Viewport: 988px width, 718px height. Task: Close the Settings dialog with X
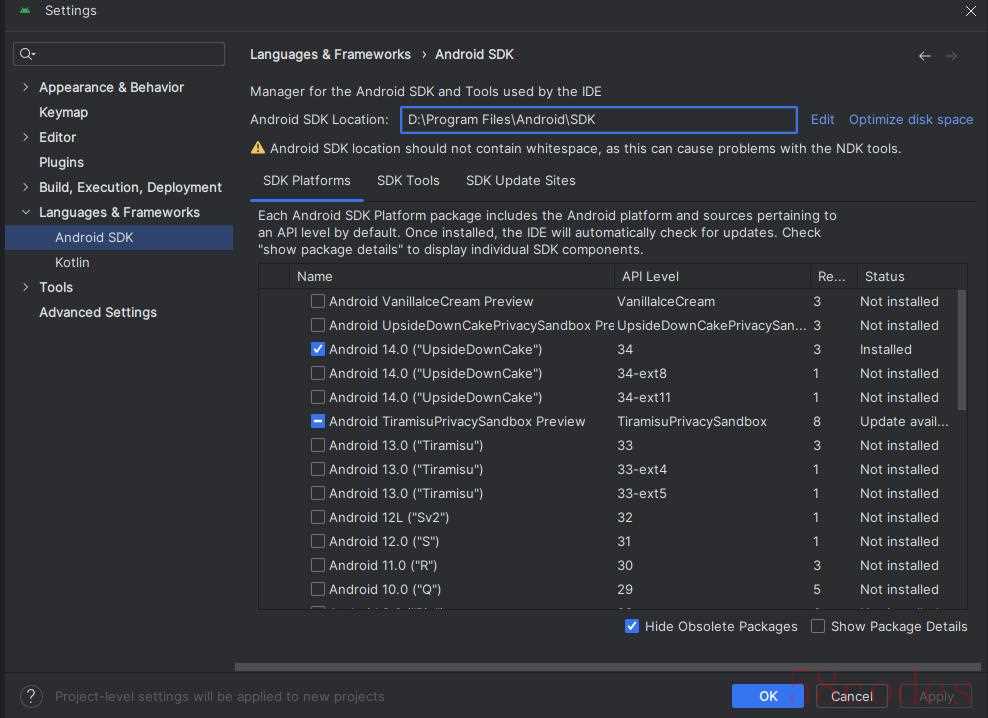970,11
